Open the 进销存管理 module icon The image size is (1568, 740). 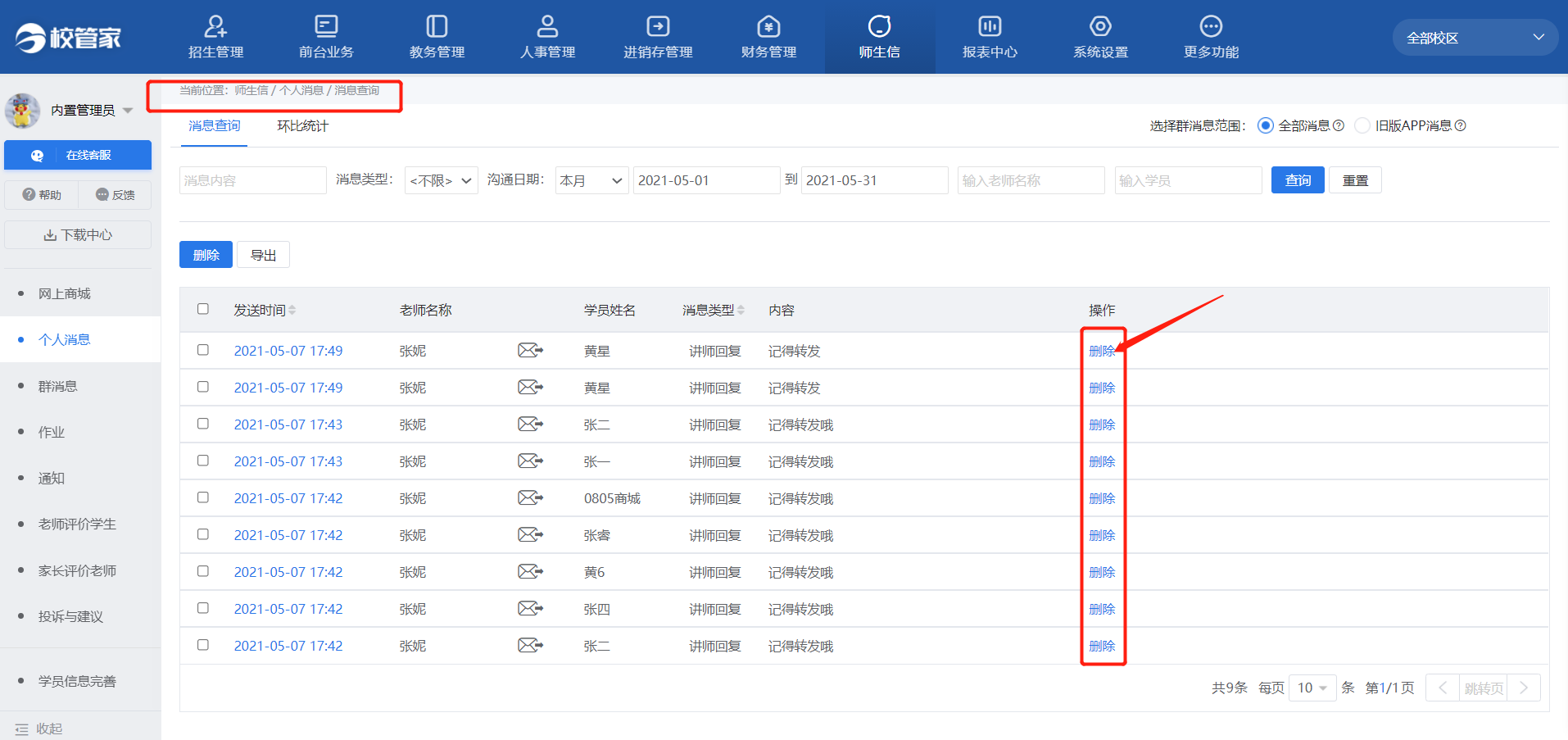(x=658, y=27)
